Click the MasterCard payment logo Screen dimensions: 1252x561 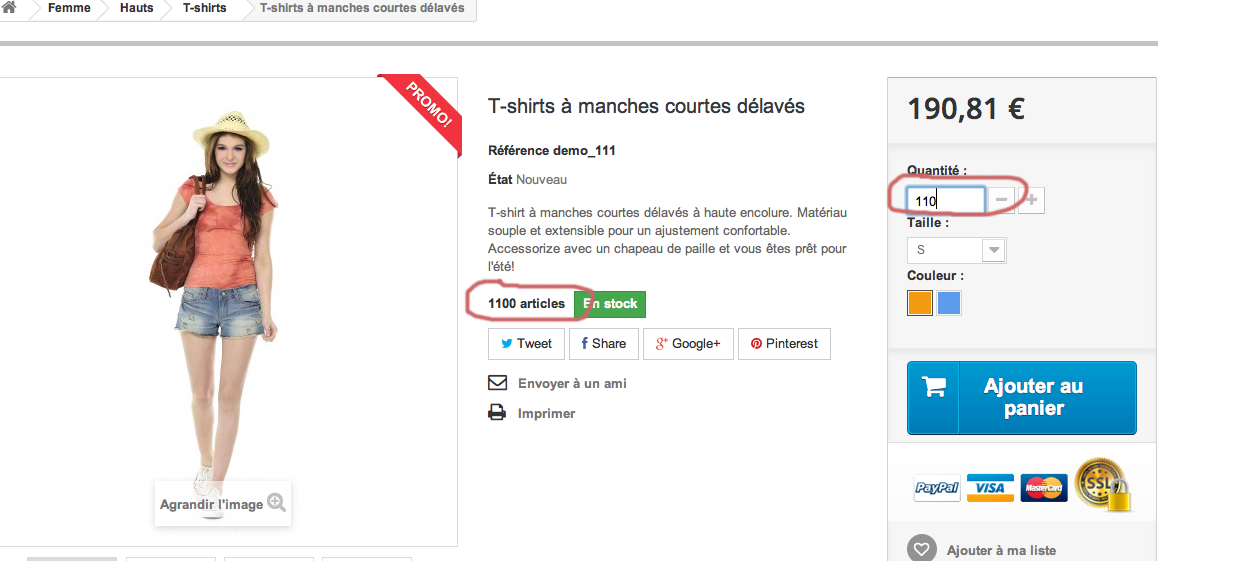click(x=1044, y=488)
